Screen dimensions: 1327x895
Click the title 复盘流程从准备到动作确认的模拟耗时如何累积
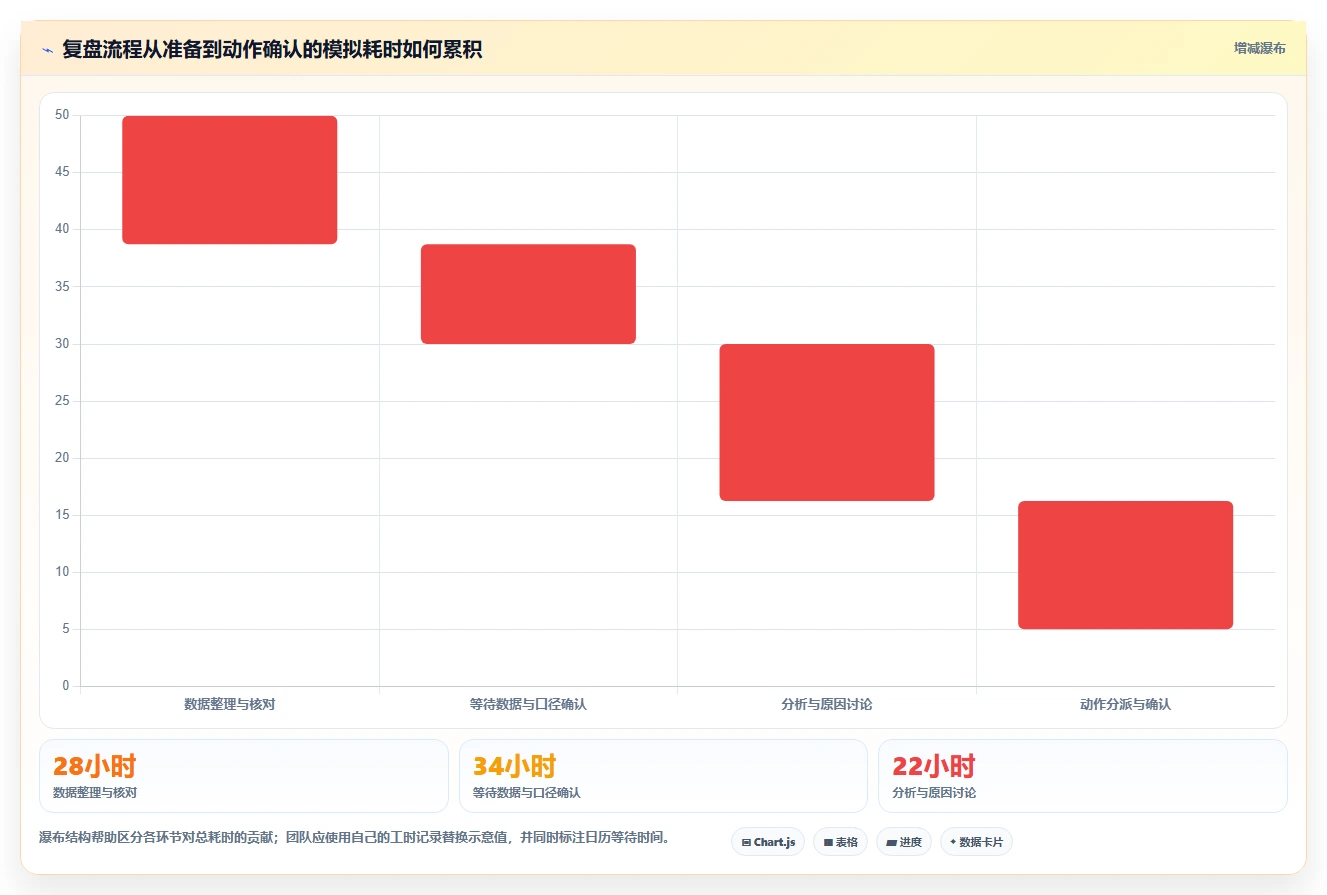click(x=272, y=49)
